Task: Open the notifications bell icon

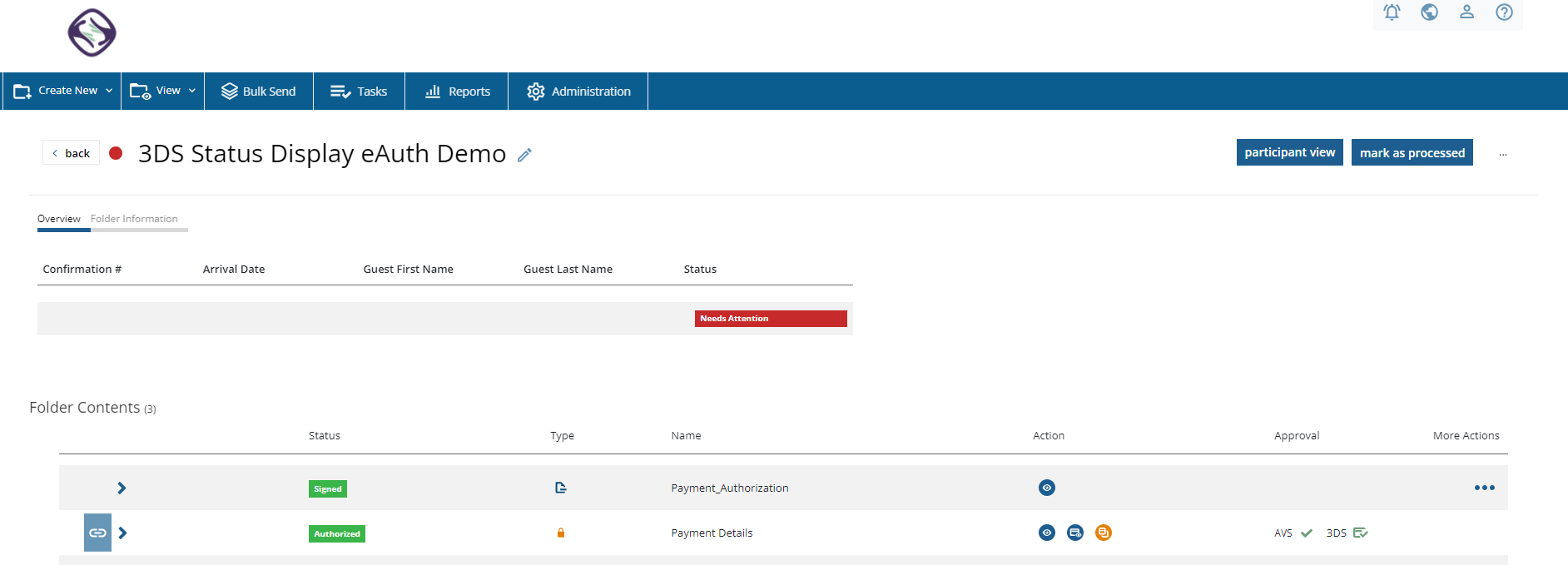Action: tap(1392, 12)
